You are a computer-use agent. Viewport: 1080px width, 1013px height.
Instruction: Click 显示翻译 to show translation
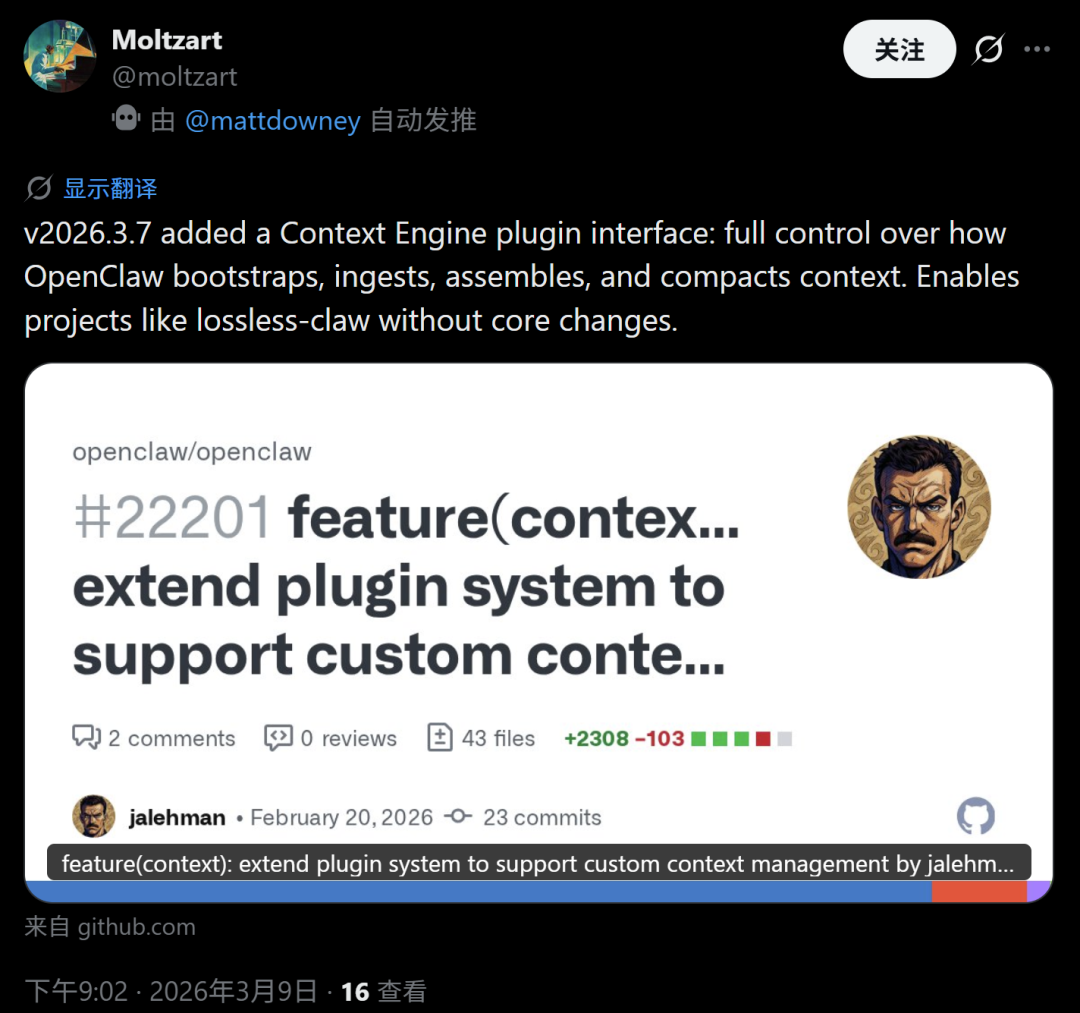(x=110, y=188)
